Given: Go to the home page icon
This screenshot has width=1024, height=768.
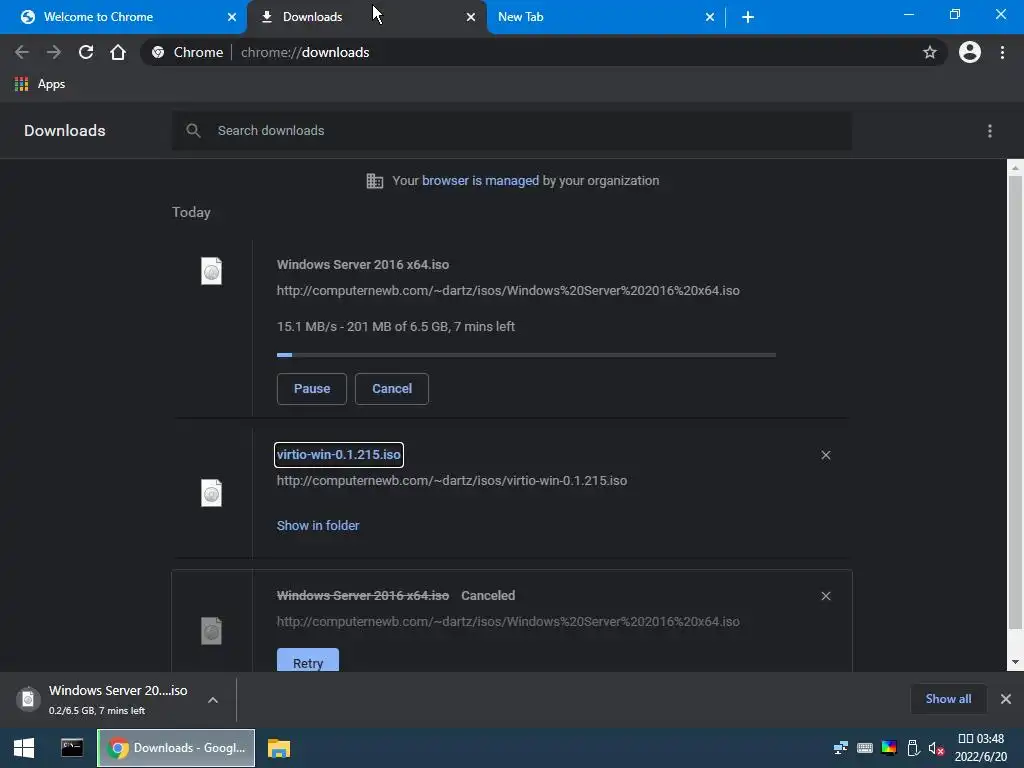Looking at the screenshot, I should (118, 52).
